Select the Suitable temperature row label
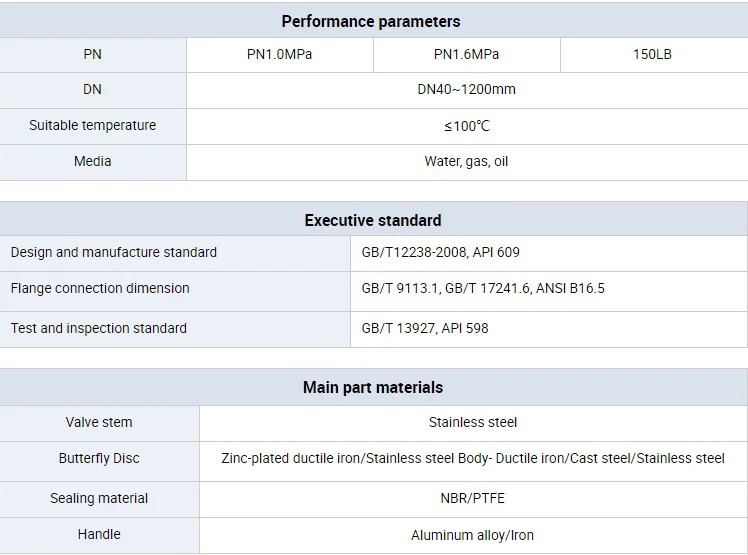The height and width of the screenshot is (555, 748). click(92, 125)
